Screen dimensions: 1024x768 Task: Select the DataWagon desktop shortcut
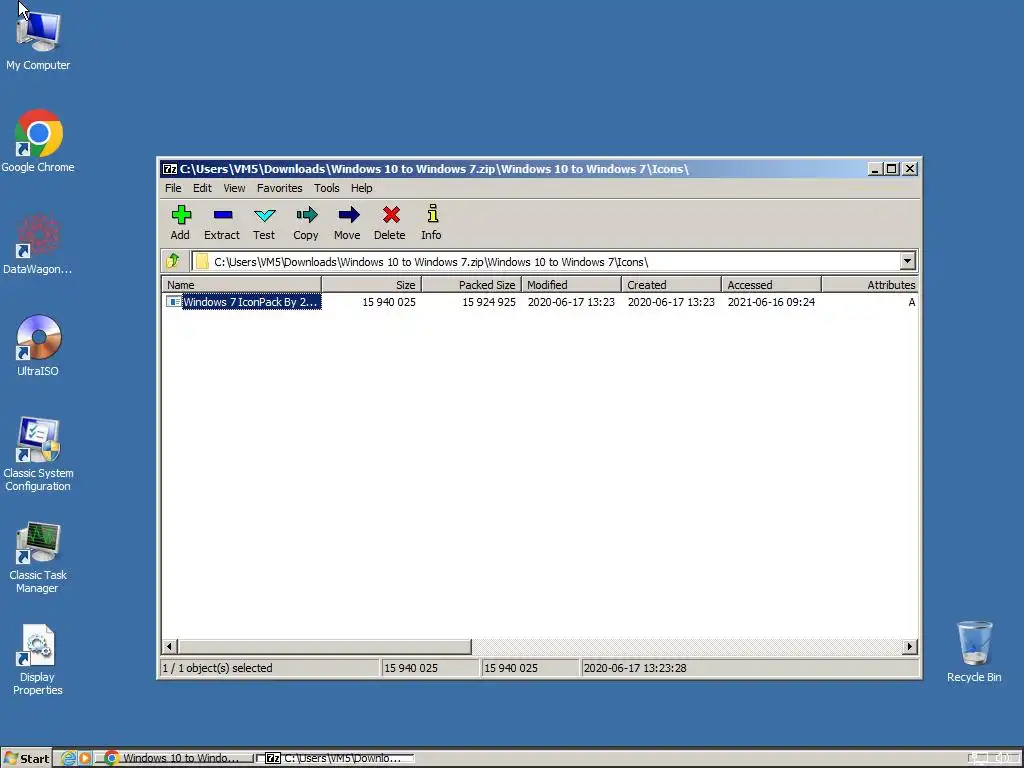(x=38, y=244)
